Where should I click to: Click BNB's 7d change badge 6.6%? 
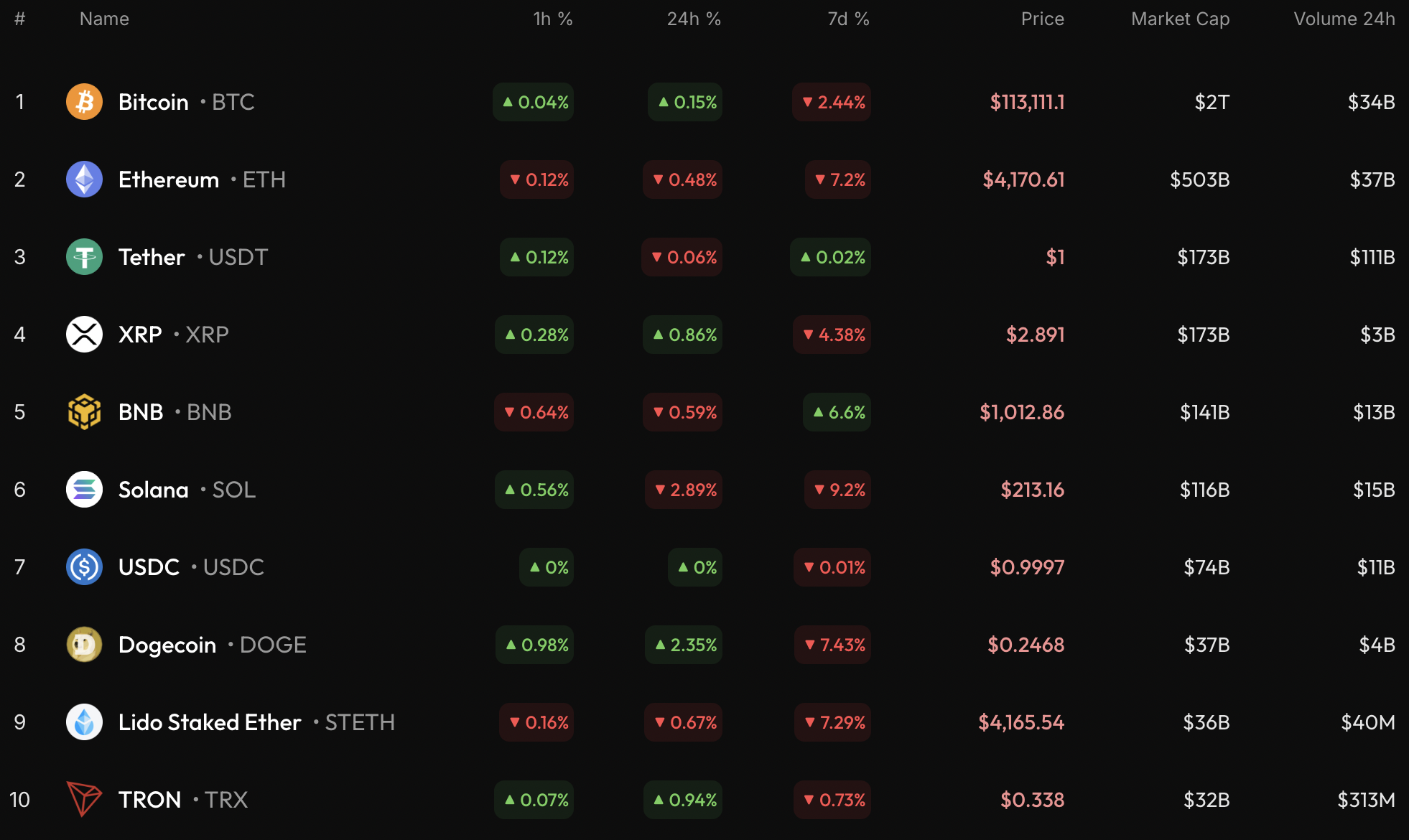[x=837, y=412]
